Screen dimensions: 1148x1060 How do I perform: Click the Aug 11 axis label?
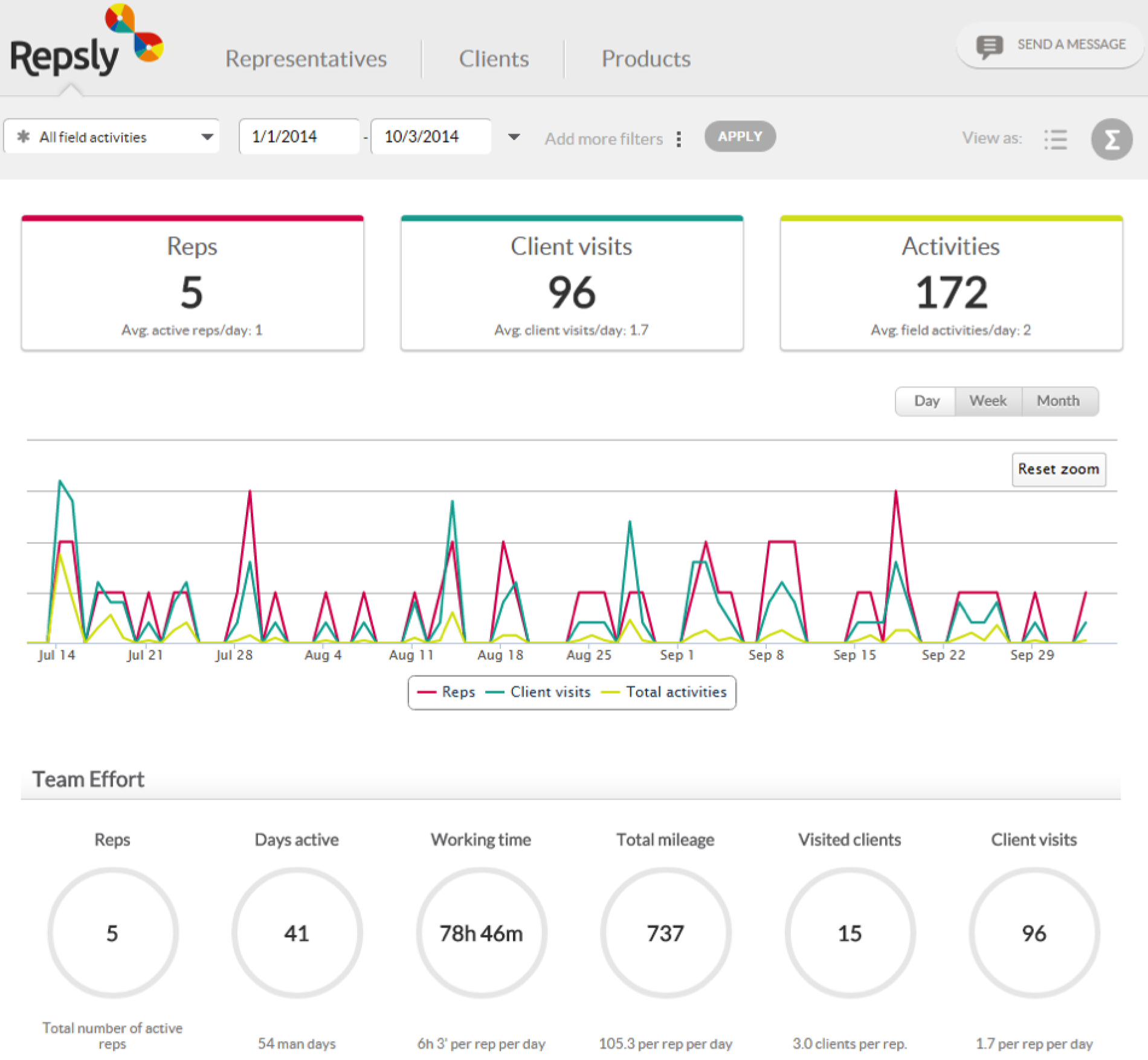tap(411, 655)
